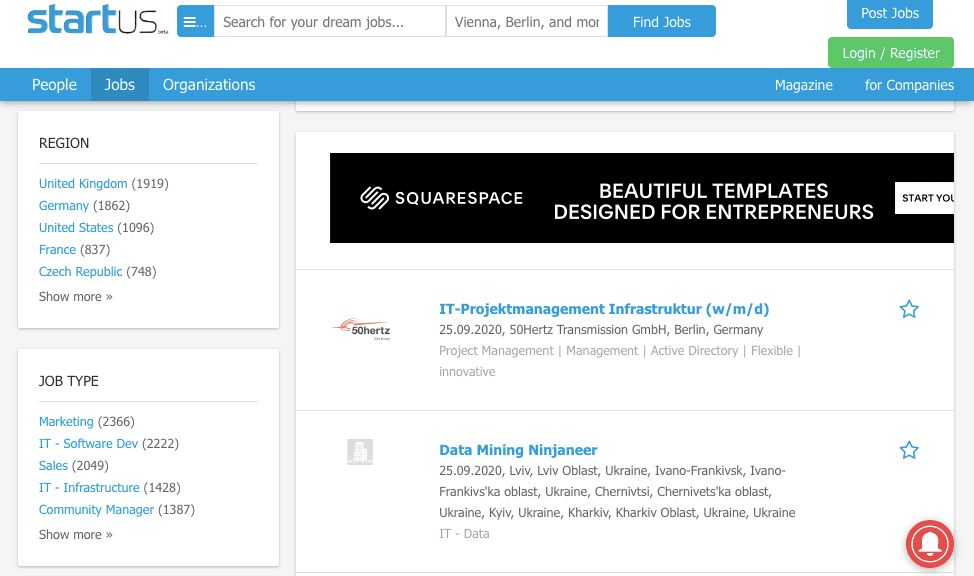
Task: Click the red notification bell icon
Action: [x=929, y=545]
